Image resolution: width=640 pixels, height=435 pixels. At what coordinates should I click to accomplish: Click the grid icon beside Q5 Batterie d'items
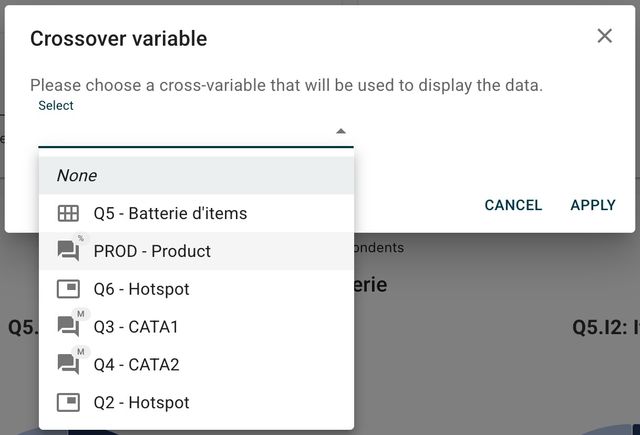(x=68, y=213)
